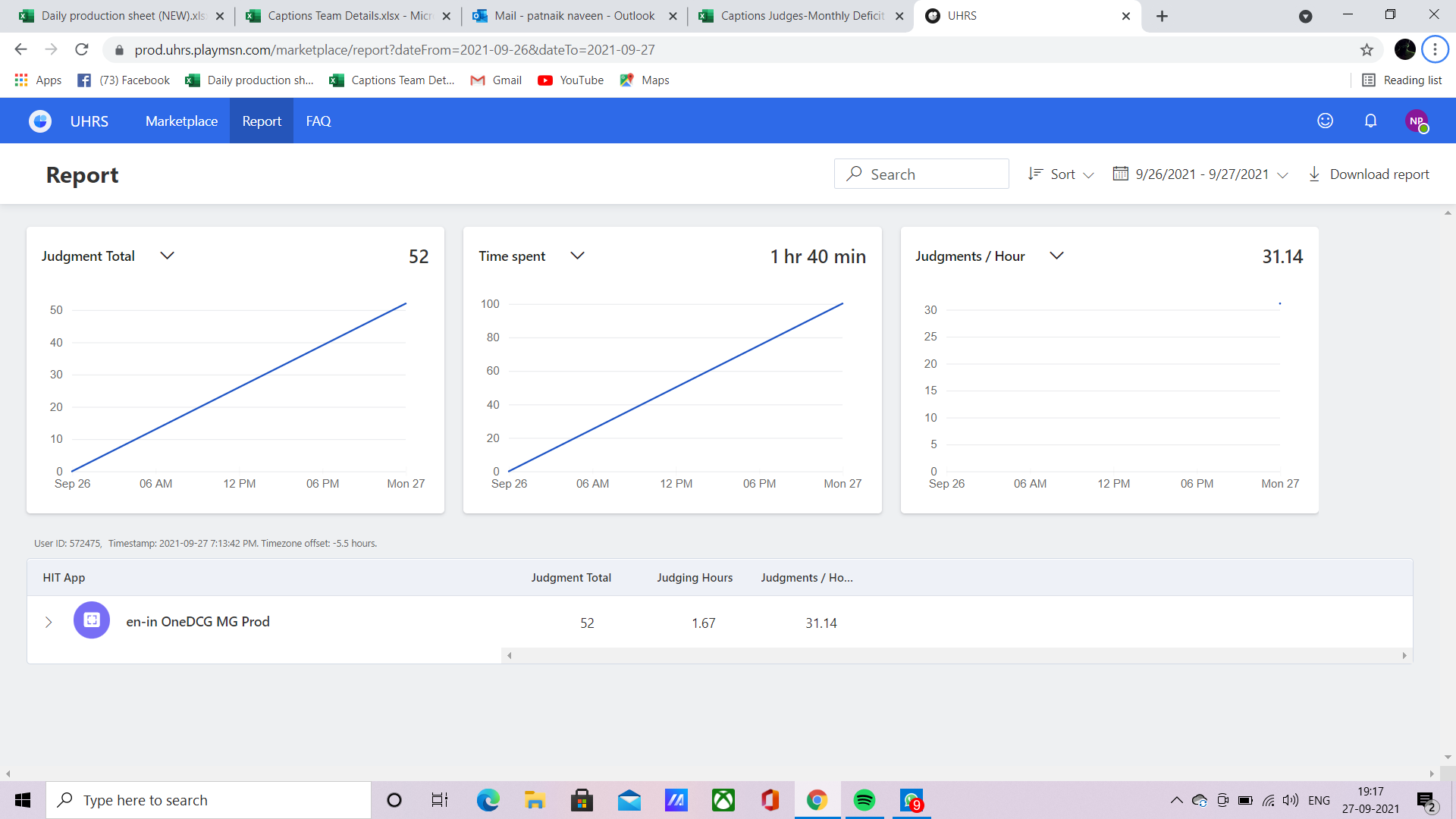Screen dimensions: 1456x819
Task: Switch to Chrome on the taskbar
Action: pyautogui.click(x=817, y=800)
